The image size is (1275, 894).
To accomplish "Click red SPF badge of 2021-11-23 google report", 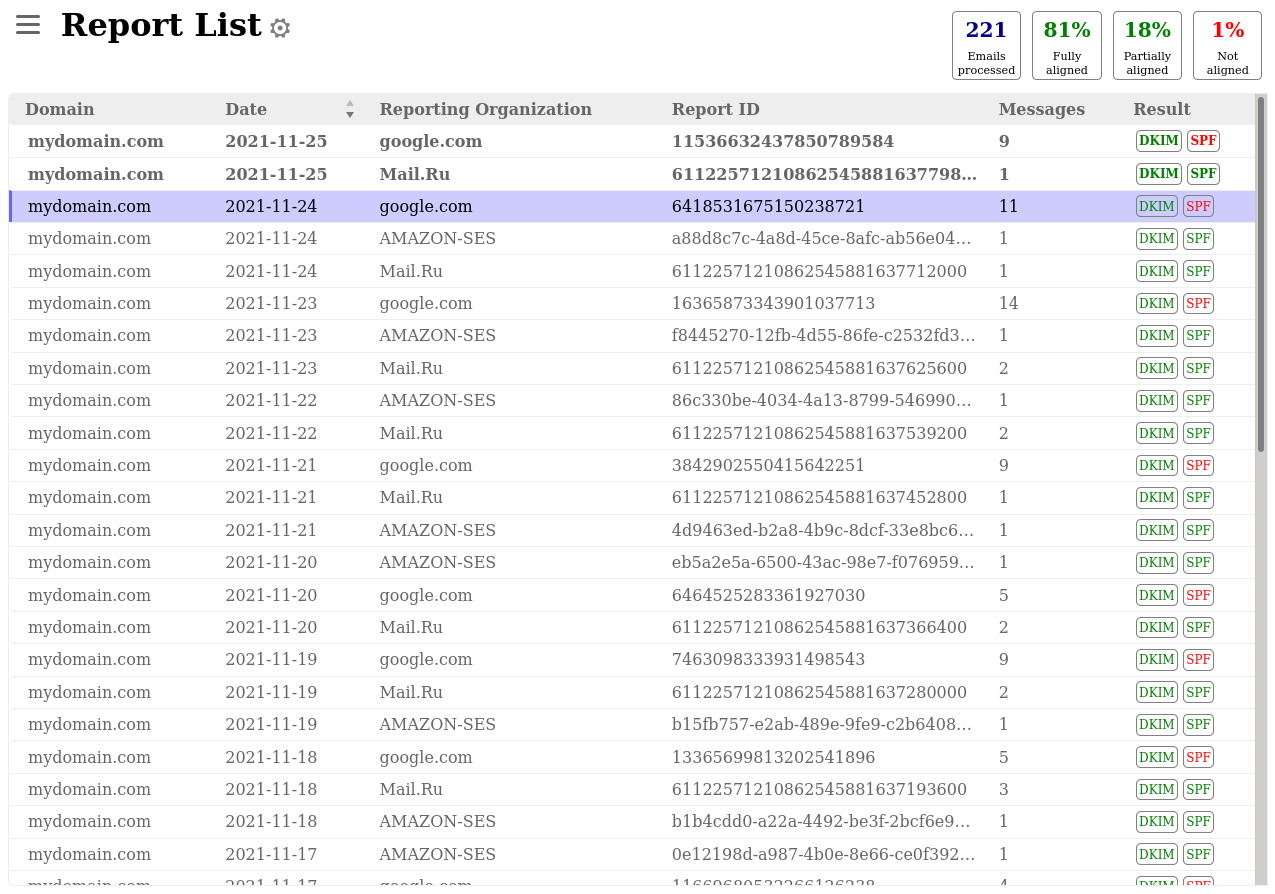I will 1198,303.
